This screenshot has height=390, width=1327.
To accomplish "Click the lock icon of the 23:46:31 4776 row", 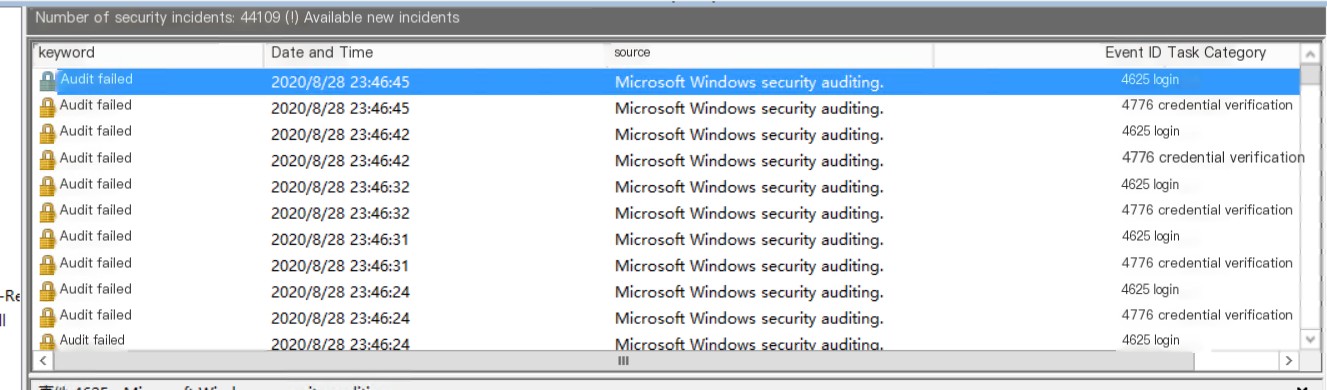I will [47, 265].
